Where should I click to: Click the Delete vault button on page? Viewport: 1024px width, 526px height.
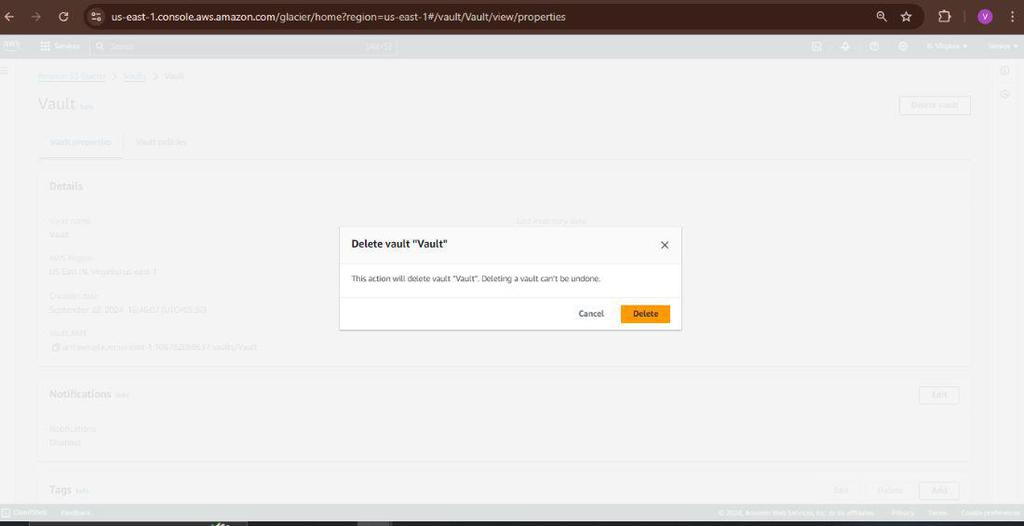935,106
